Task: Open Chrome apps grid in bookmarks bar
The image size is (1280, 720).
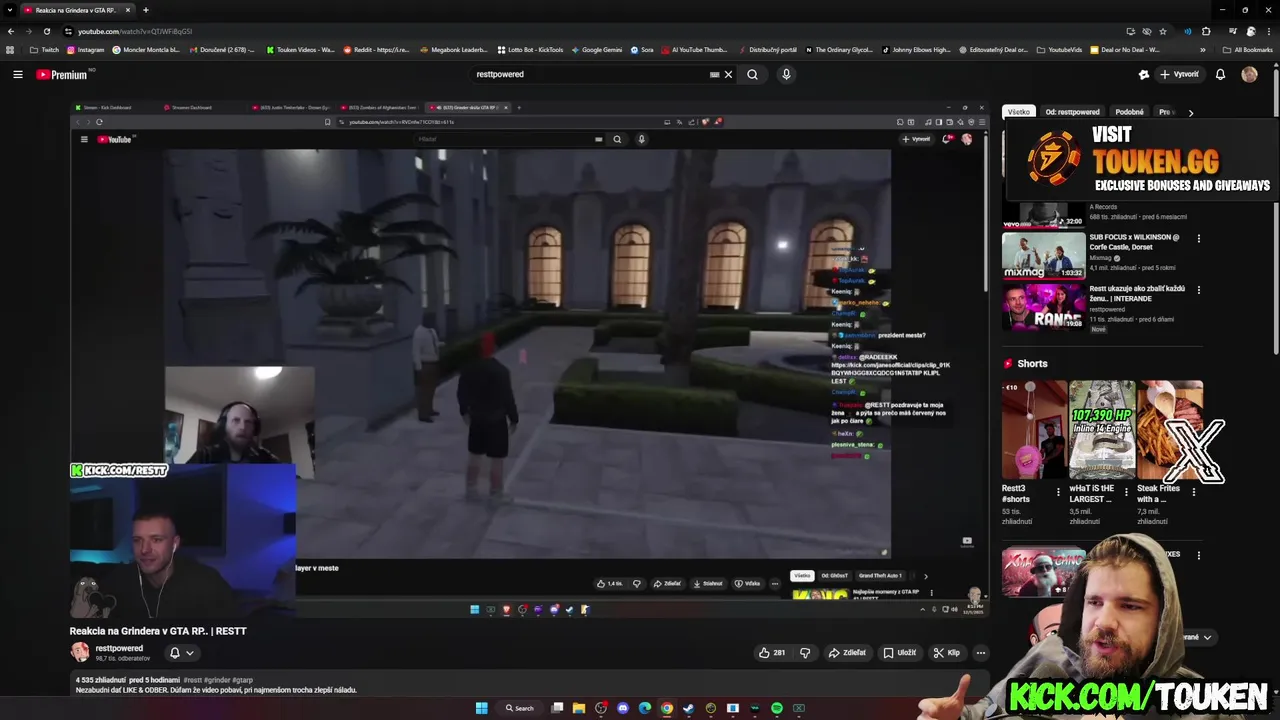Action: (x=10, y=49)
